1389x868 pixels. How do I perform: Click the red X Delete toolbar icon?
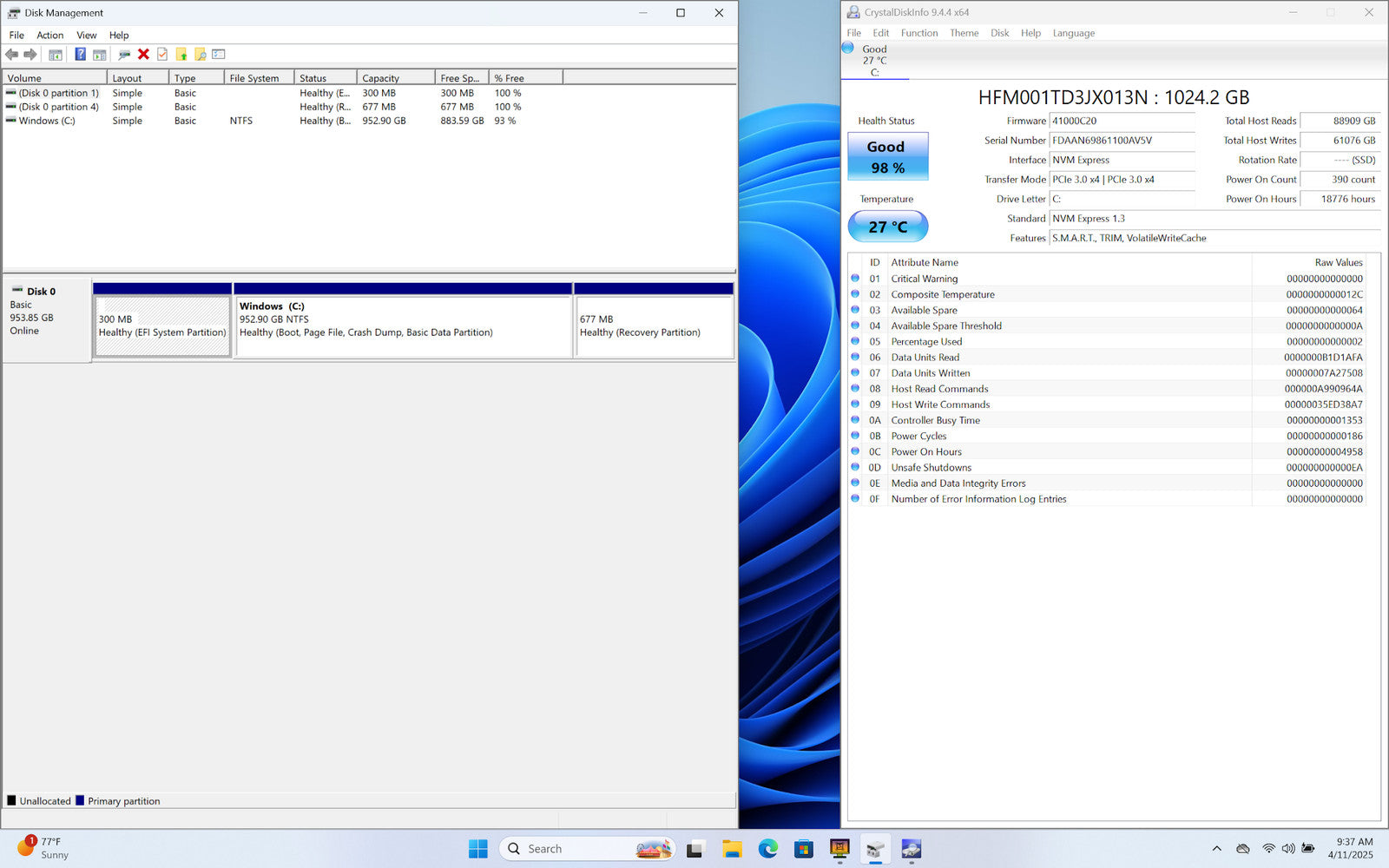[143, 55]
